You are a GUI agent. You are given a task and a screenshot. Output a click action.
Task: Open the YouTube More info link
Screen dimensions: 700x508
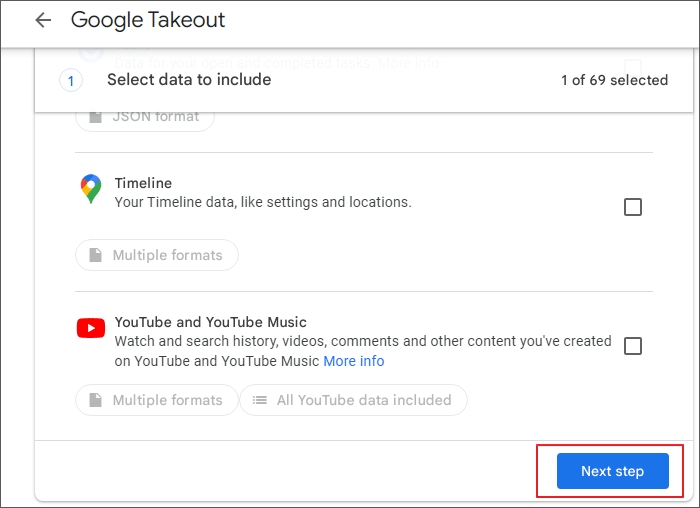[x=354, y=361]
